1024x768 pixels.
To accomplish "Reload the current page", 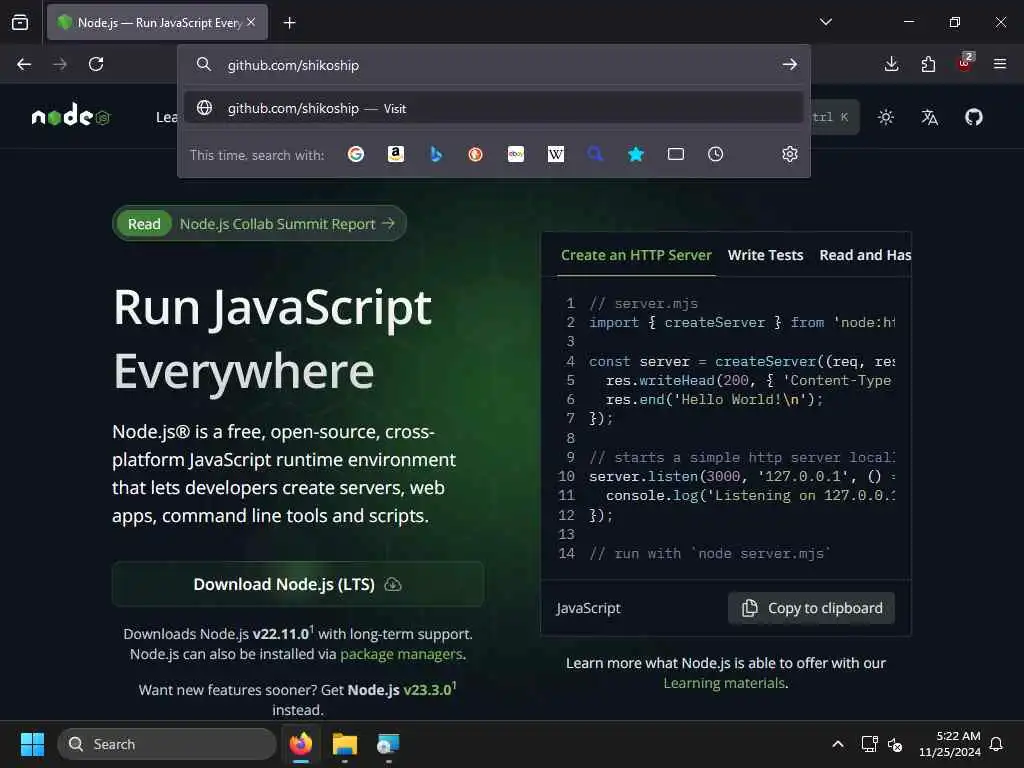I will pyautogui.click(x=96, y=64).
